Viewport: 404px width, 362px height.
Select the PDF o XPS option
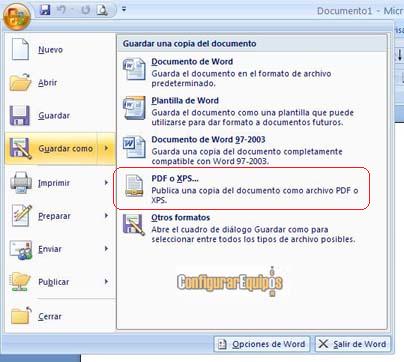pos(242,189)
